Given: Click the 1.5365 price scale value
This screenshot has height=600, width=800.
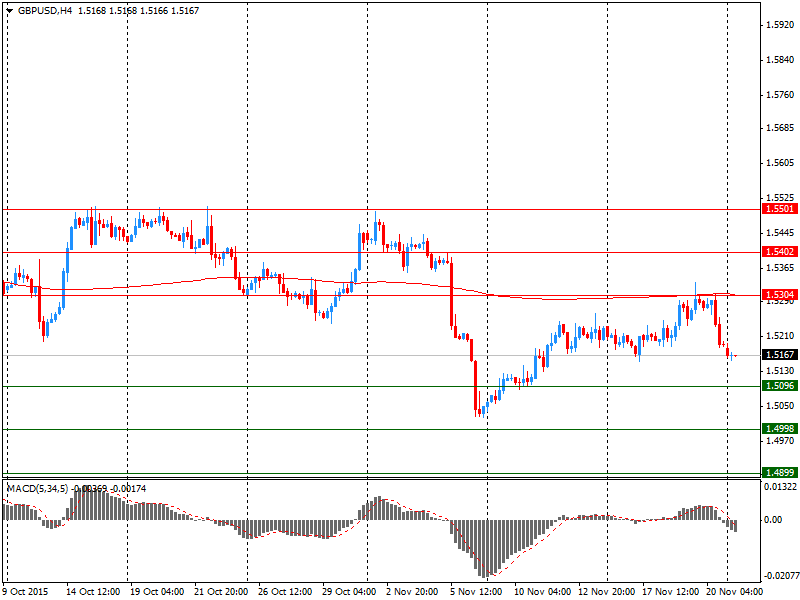Looking at the screenshot, I should click(781, 267).
